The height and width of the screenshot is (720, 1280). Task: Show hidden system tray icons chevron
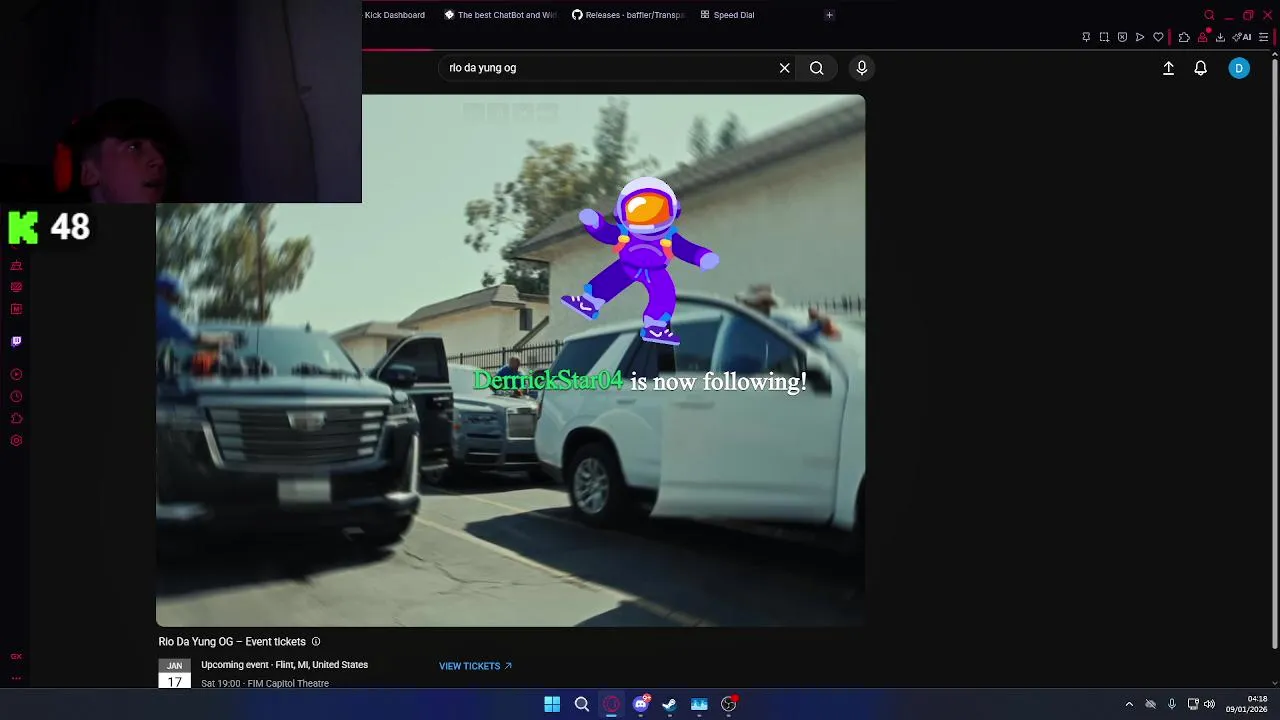click(1129, 704)
